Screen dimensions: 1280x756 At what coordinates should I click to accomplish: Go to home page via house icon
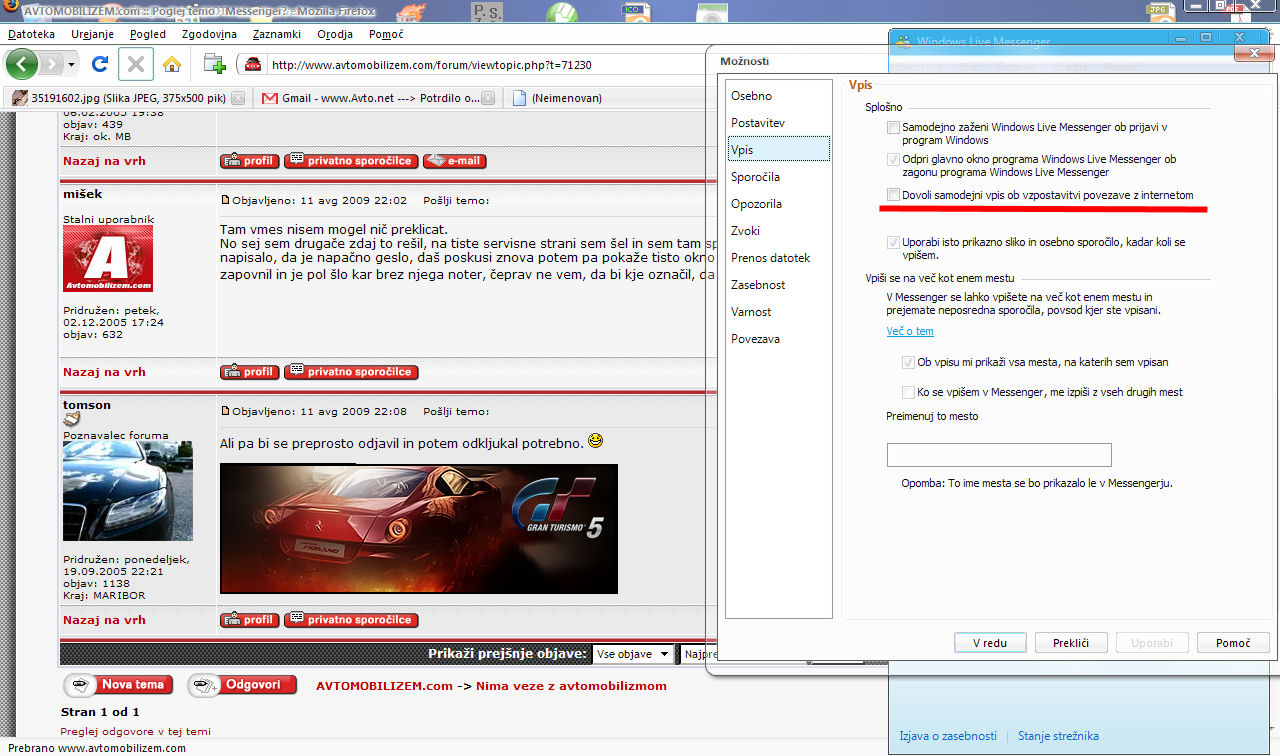coord(172,65)
